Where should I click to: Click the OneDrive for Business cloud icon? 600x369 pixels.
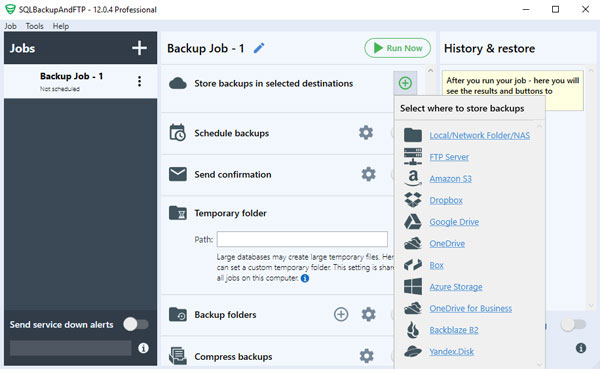coord(413,308)
